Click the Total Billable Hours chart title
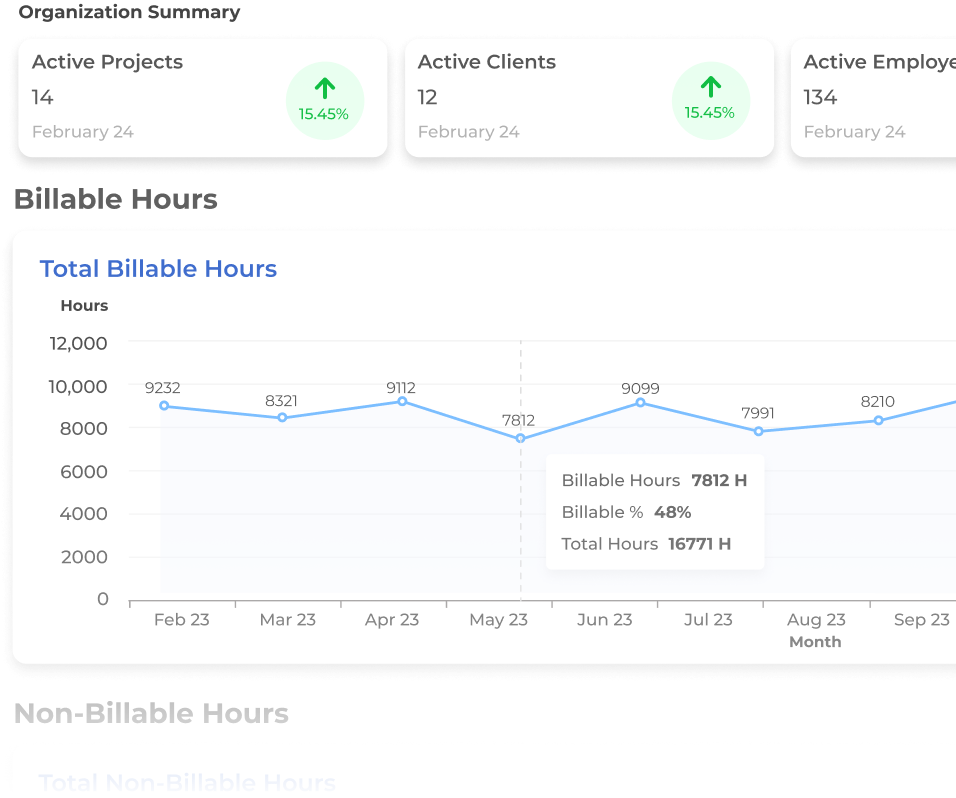 (159, 269)
